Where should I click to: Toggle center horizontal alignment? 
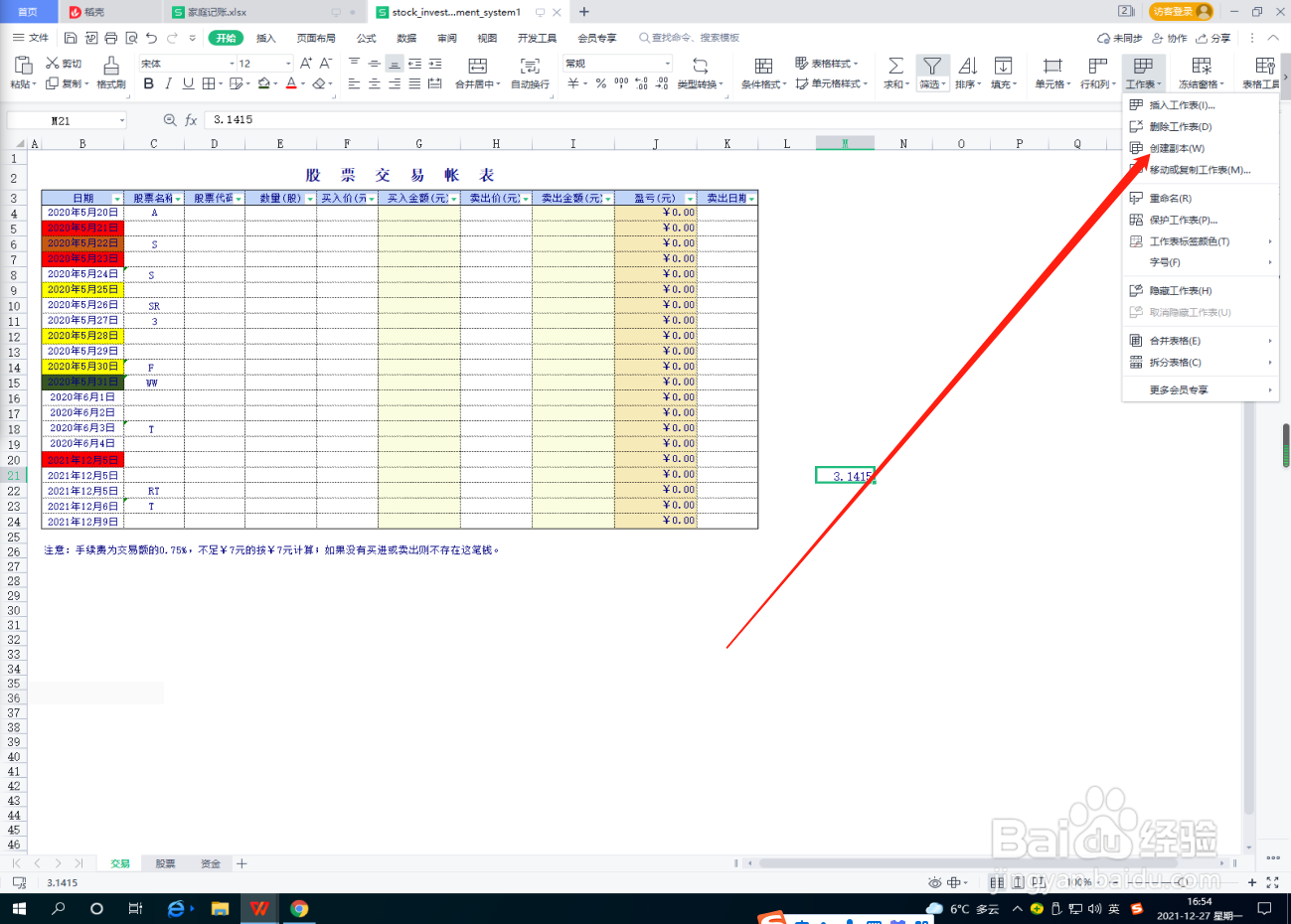(x=375, y=83)
